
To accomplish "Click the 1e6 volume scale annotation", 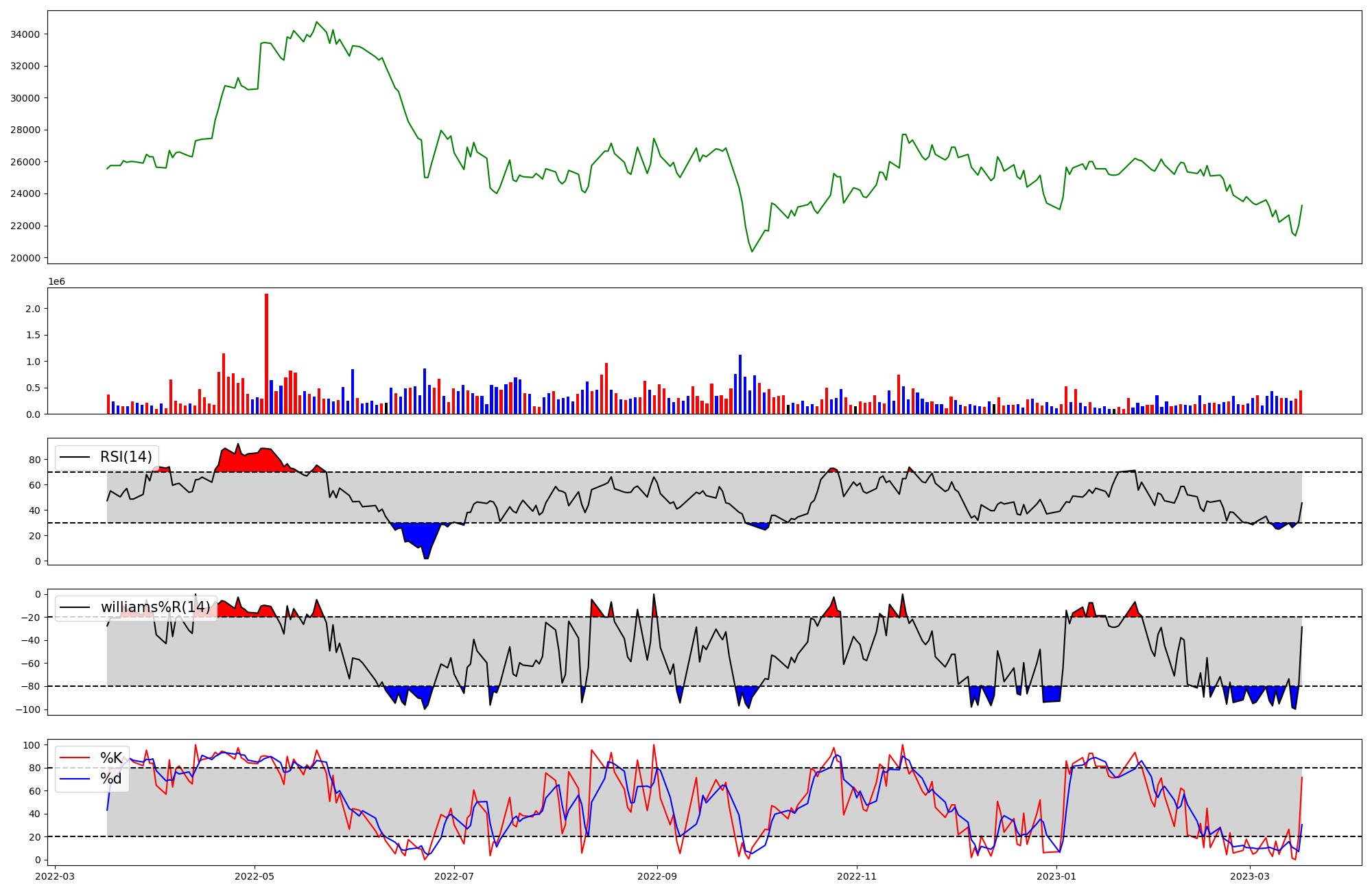I will coord(56,282).
